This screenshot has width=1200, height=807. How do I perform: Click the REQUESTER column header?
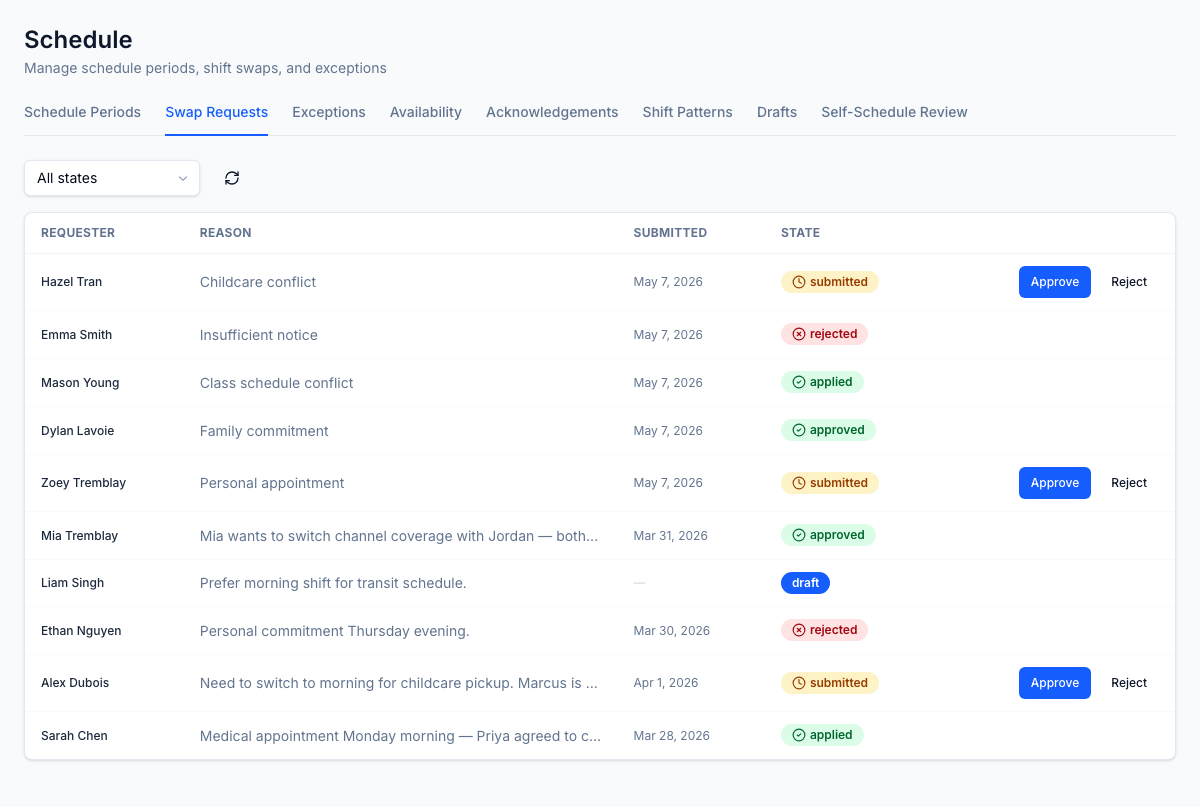[78, 233]
